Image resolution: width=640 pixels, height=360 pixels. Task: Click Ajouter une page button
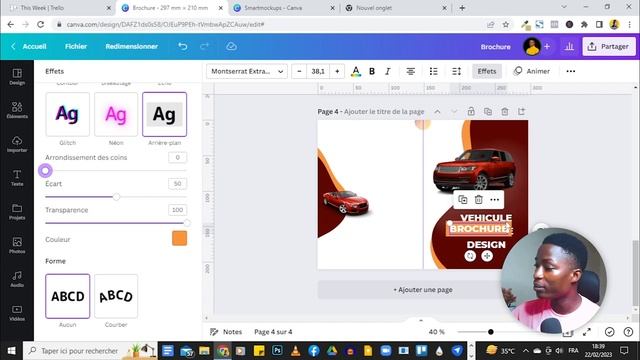tap(423, 290)
